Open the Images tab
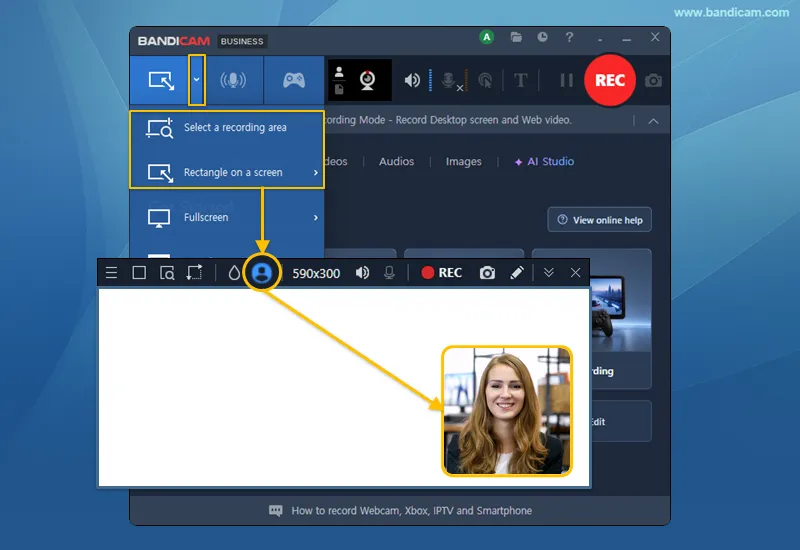The width and height of the screenshot is (800, 550). coord(463,161)
